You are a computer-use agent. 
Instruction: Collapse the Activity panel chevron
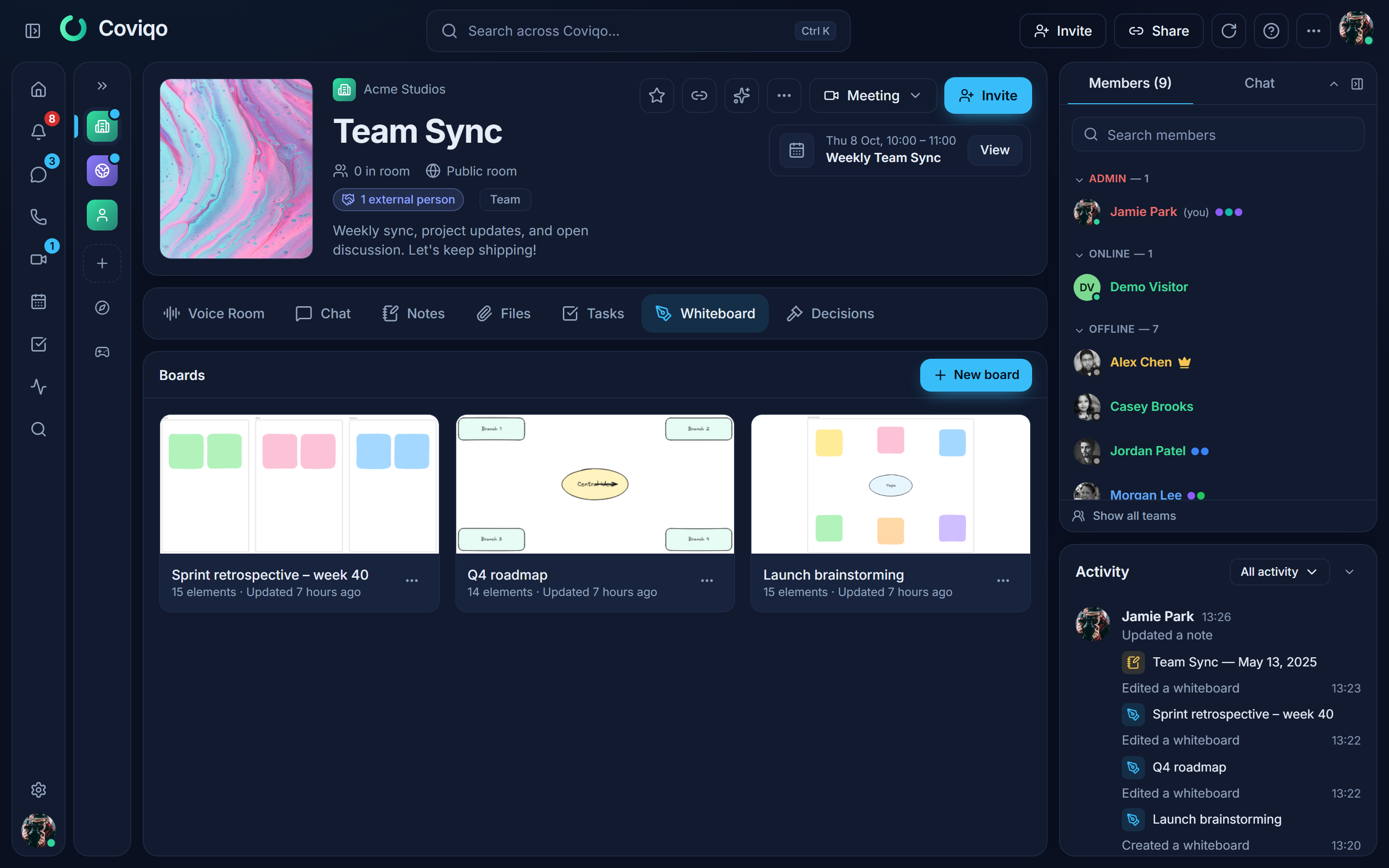coord(1349,572)
